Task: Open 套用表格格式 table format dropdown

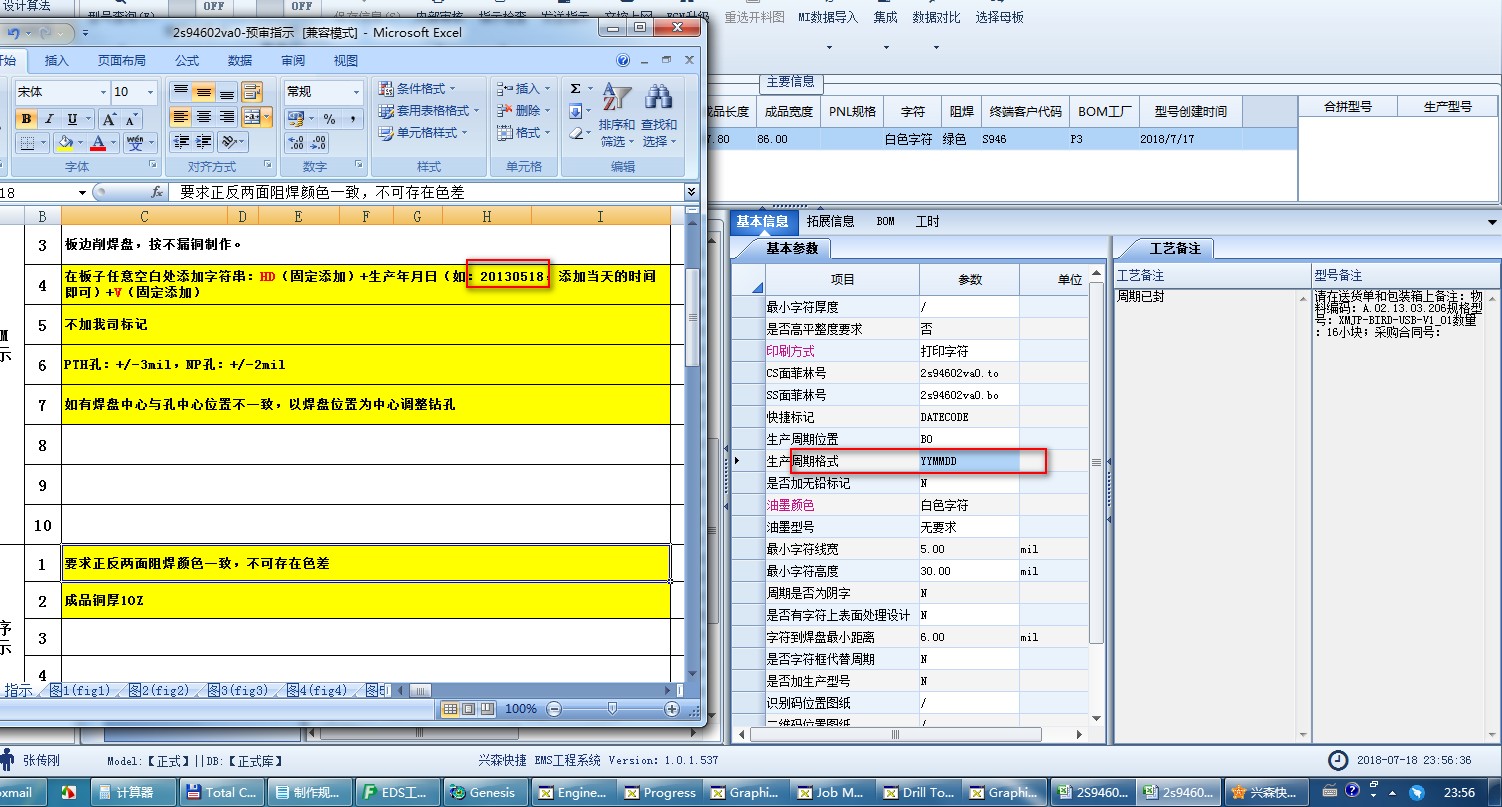Action: [429, 111]
